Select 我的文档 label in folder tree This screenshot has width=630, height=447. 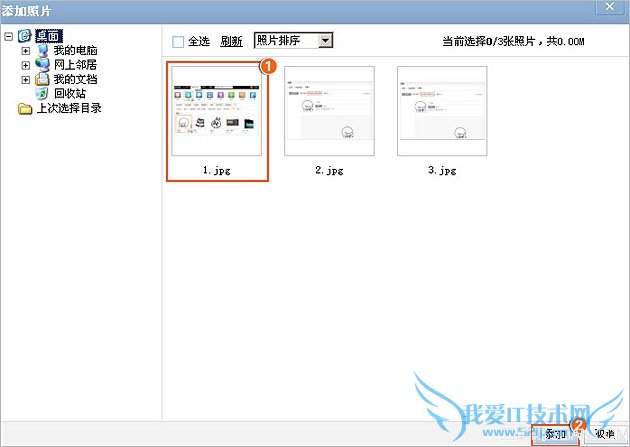click(x=76, y=79)
